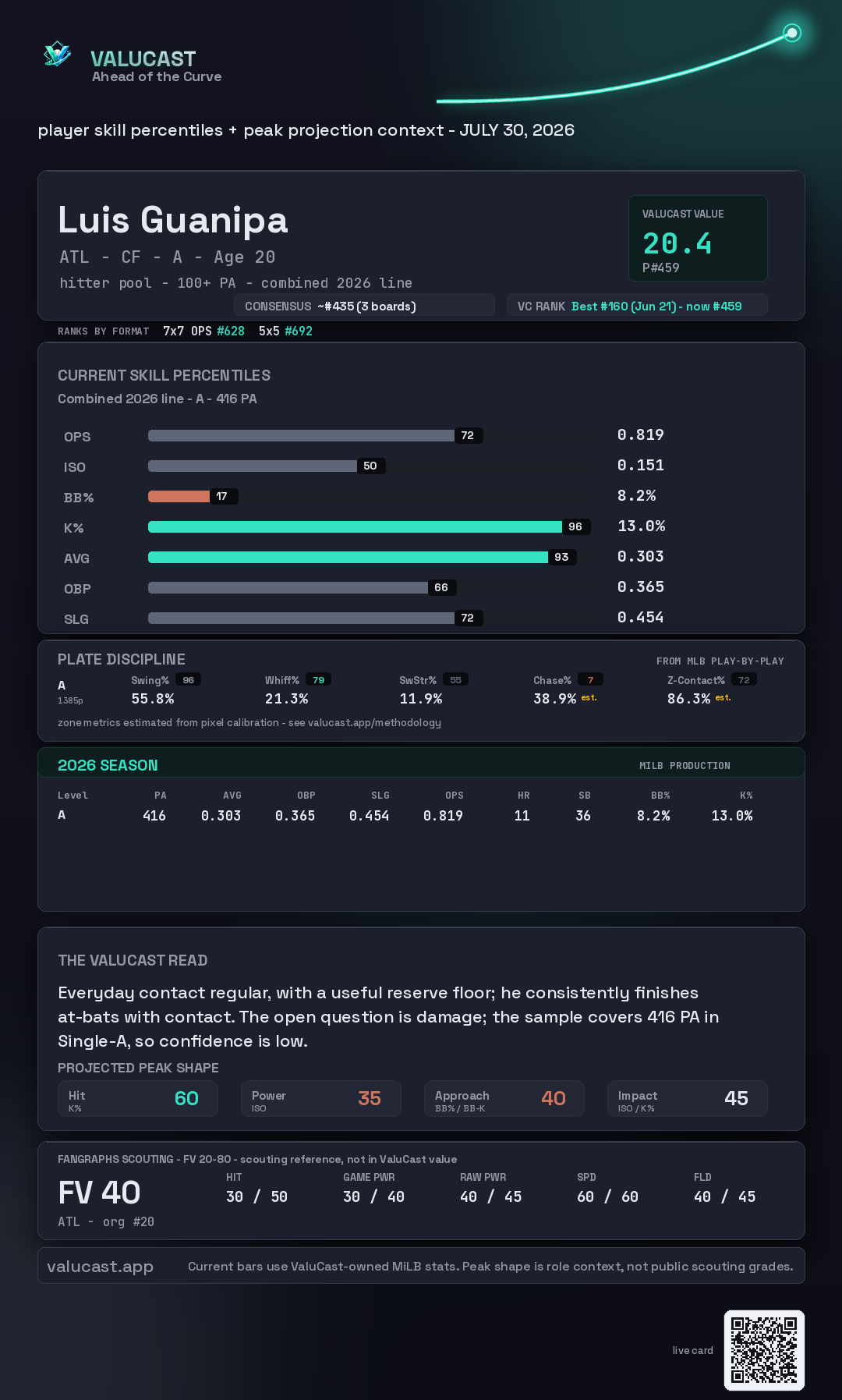Click the AVG 93 percentile badge
The height and width of the screenshot is (1400, 842).
(x=562, y=557)
